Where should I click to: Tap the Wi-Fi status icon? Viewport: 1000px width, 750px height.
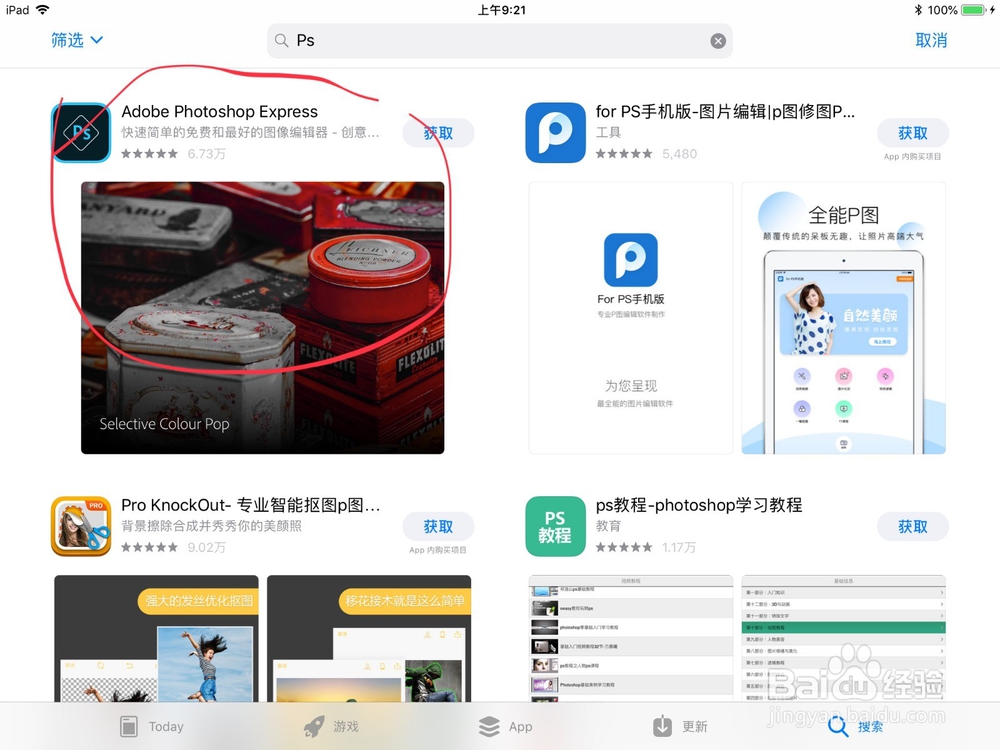tap(43, 10)
